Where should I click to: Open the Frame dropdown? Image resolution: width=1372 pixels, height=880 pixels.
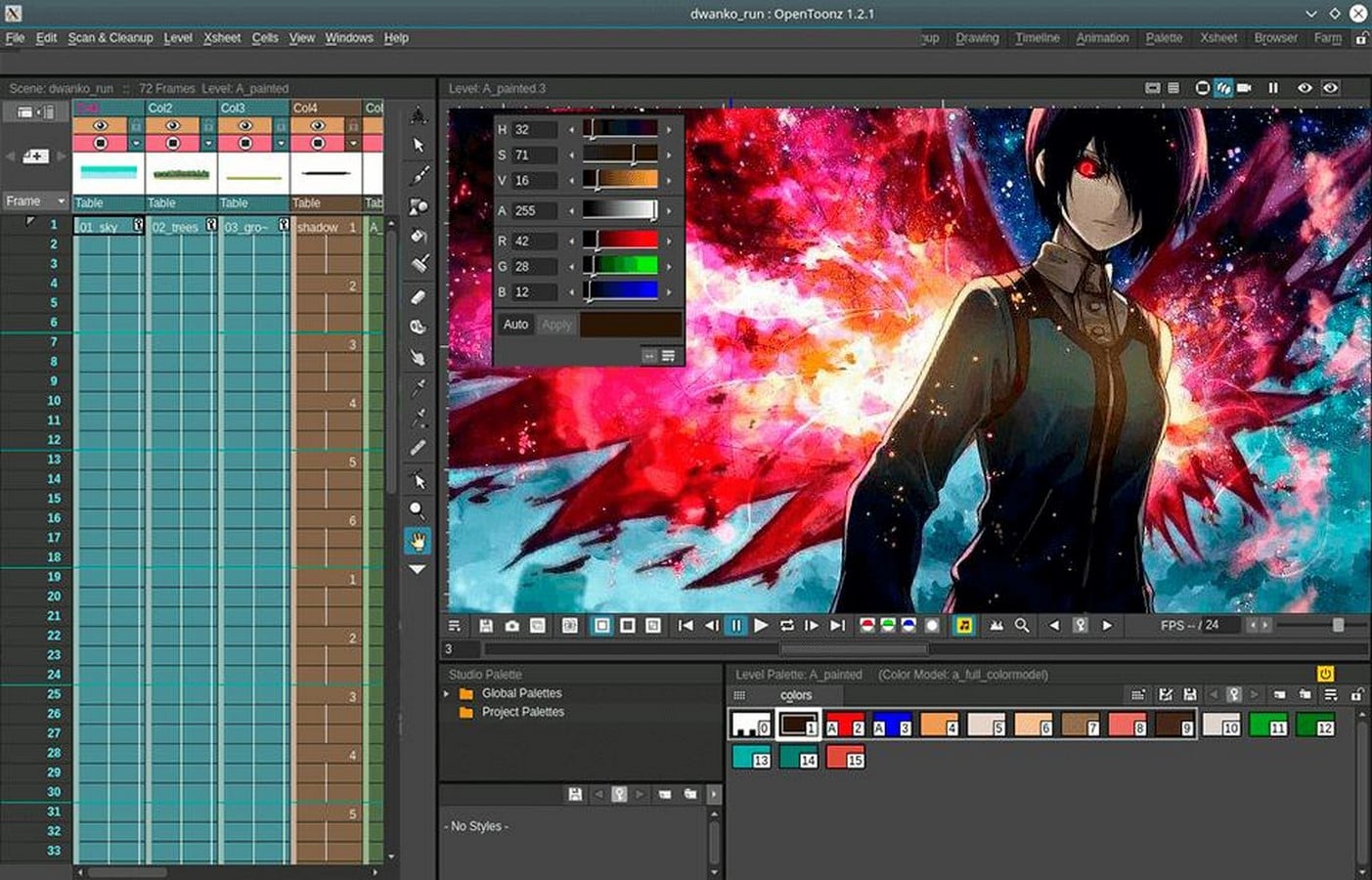click(34, 200)
